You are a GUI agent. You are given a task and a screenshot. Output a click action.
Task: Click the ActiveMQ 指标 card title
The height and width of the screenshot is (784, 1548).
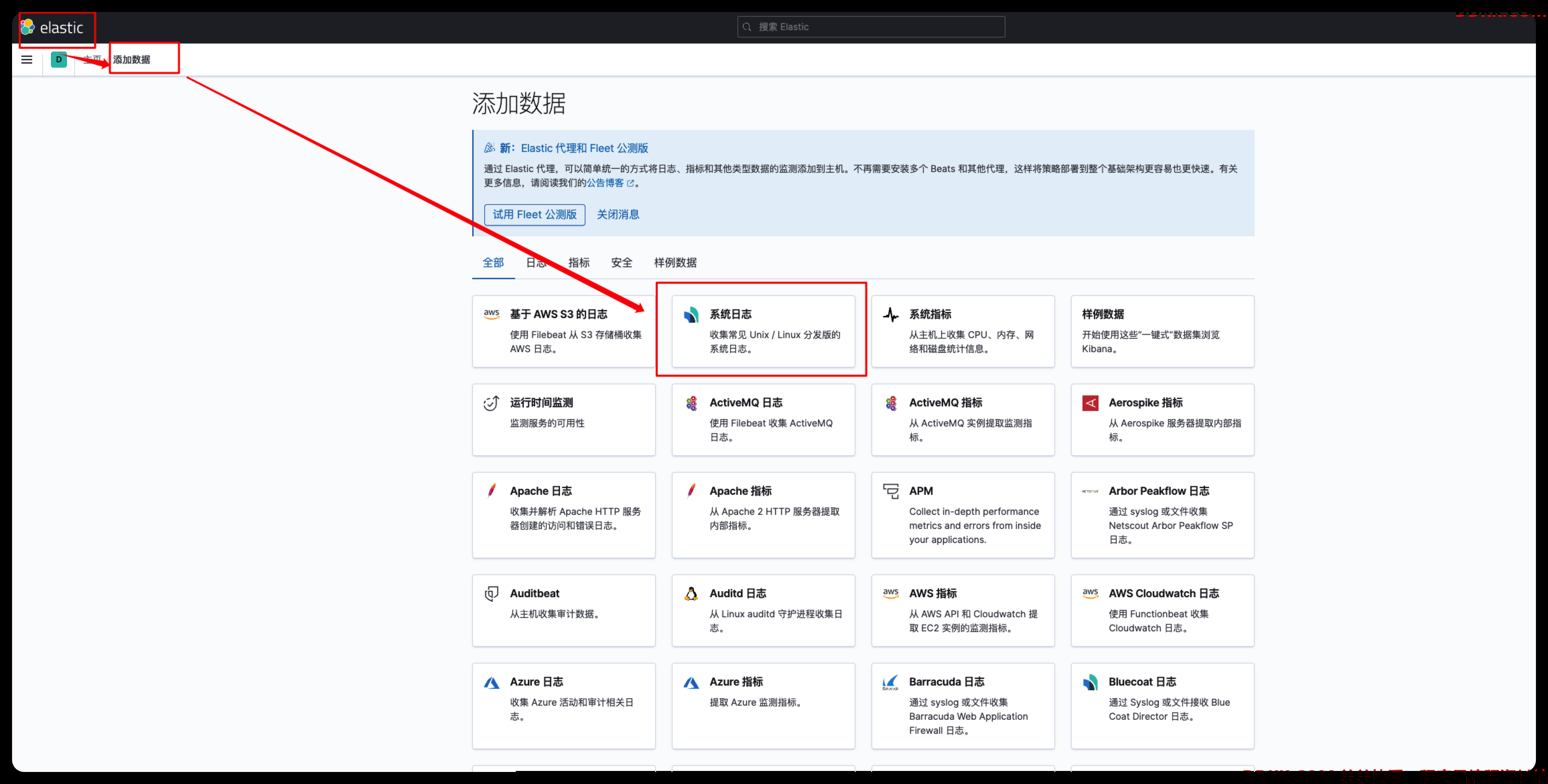[x=946, y=402]
